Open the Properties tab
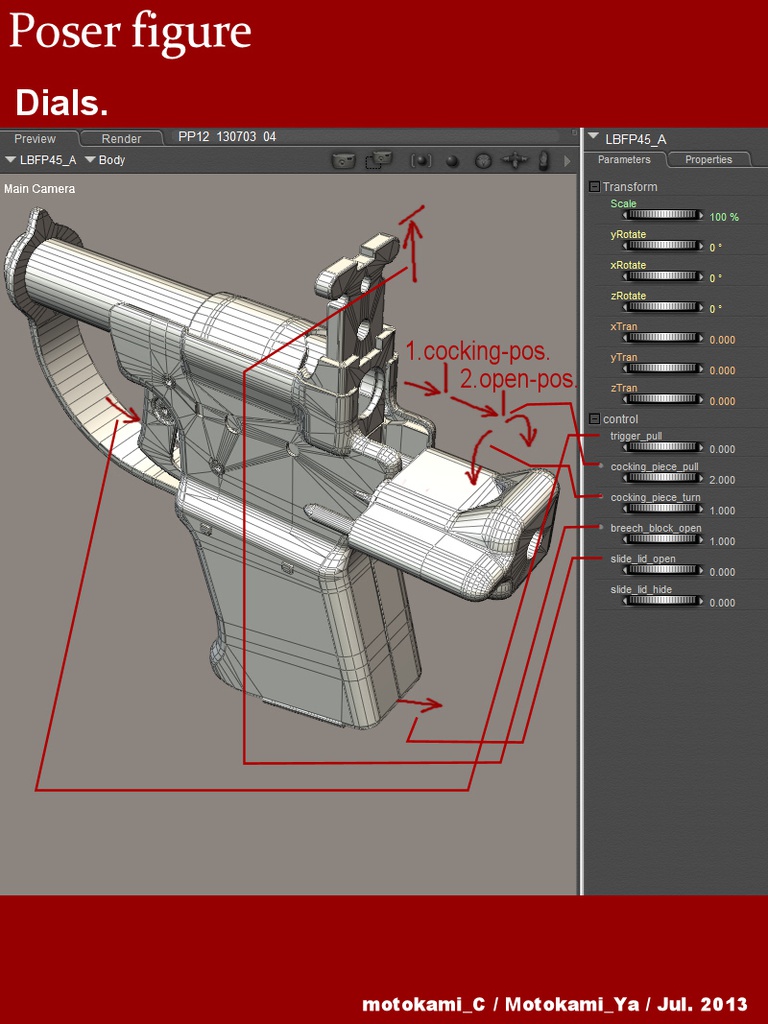 709,159
